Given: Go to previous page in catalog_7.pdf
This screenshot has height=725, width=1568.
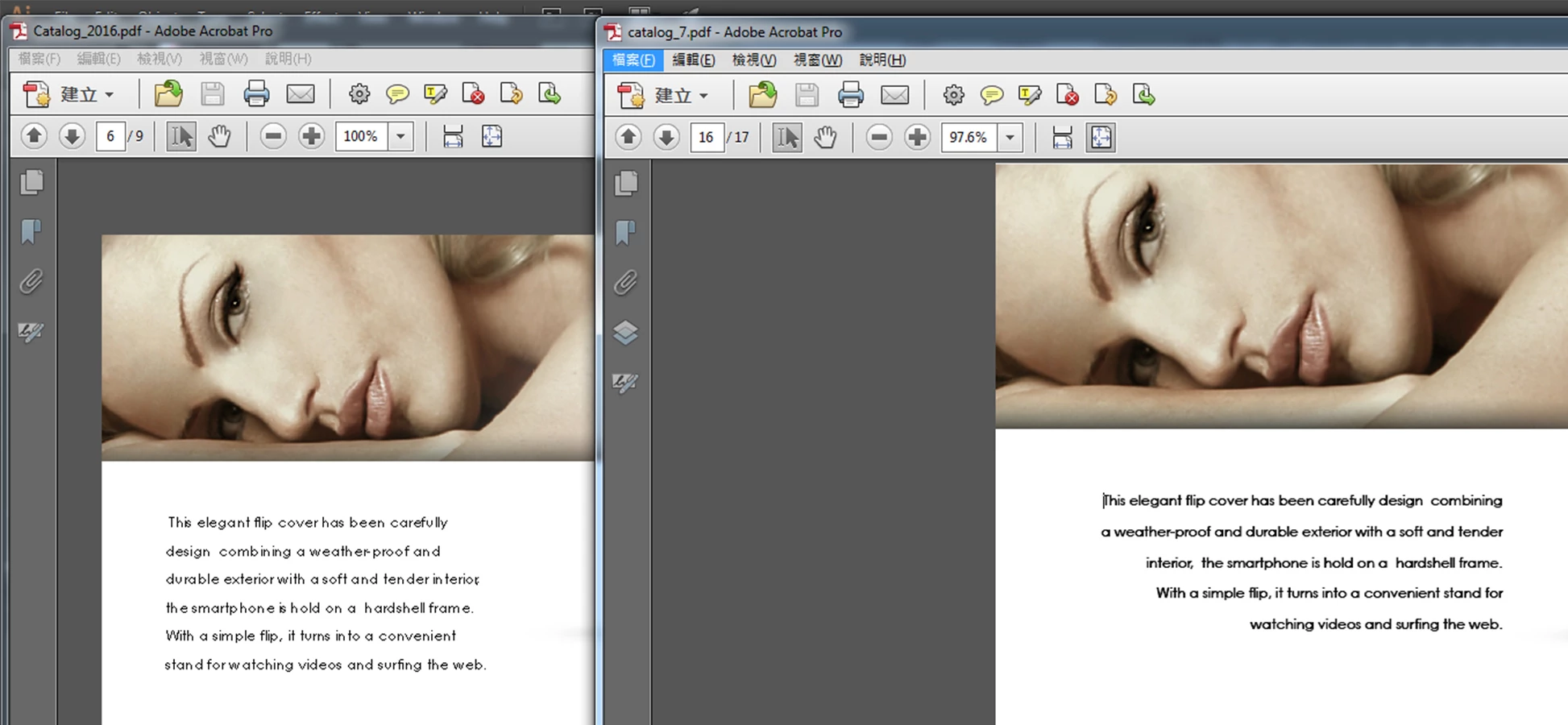Looking at the screenshot, I should click(628, 137).
